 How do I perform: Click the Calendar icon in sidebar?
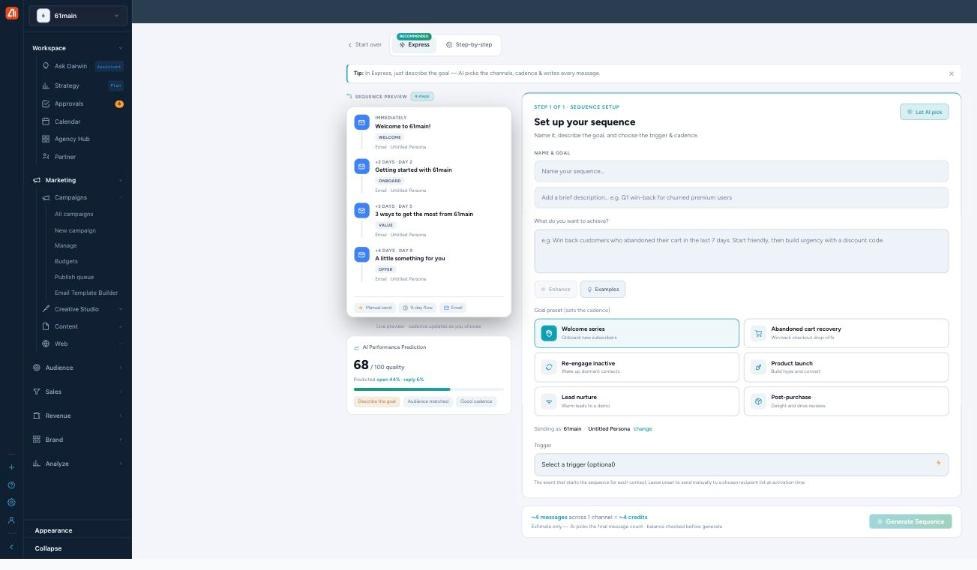pyautogui.click(x=45, y=121)
